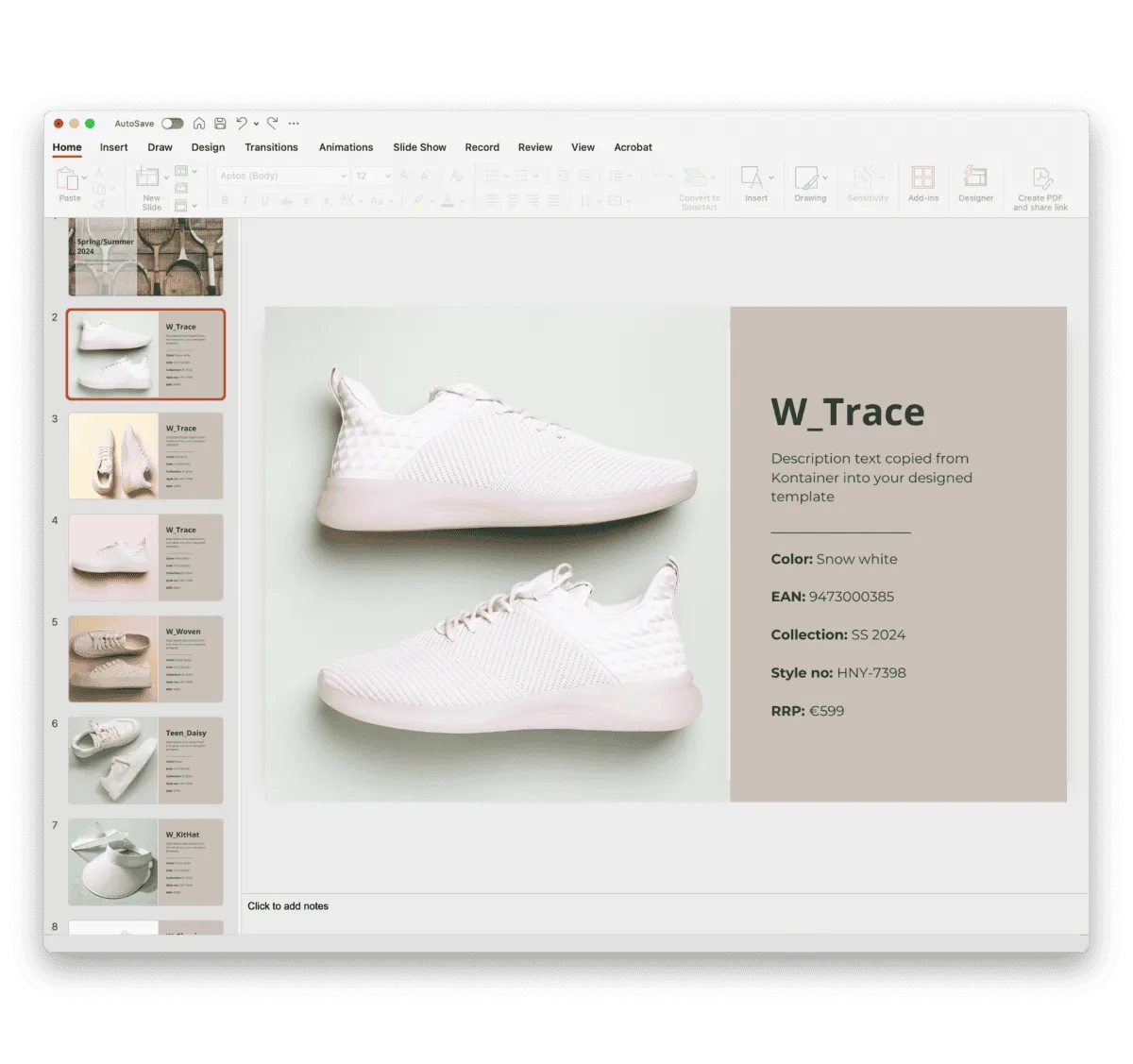Image resolution: width=1133 pixels, height=1064 pixels.
Task: Redo the last action
Action: coord(273,123)
